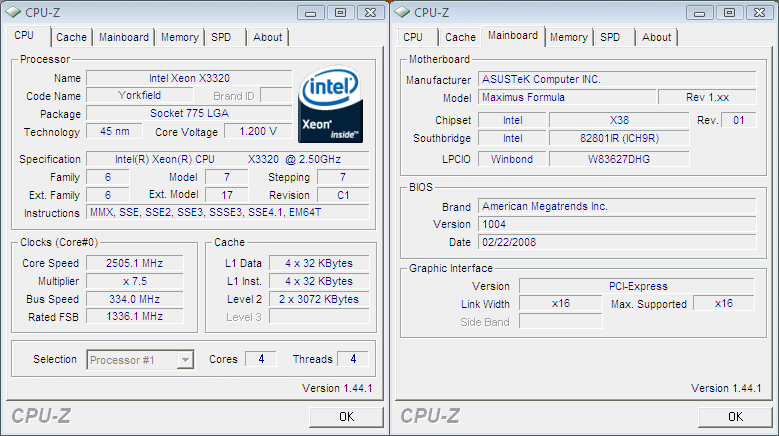Minimize the right CPU-Z window
779x436 pixels.
[700, 13]
